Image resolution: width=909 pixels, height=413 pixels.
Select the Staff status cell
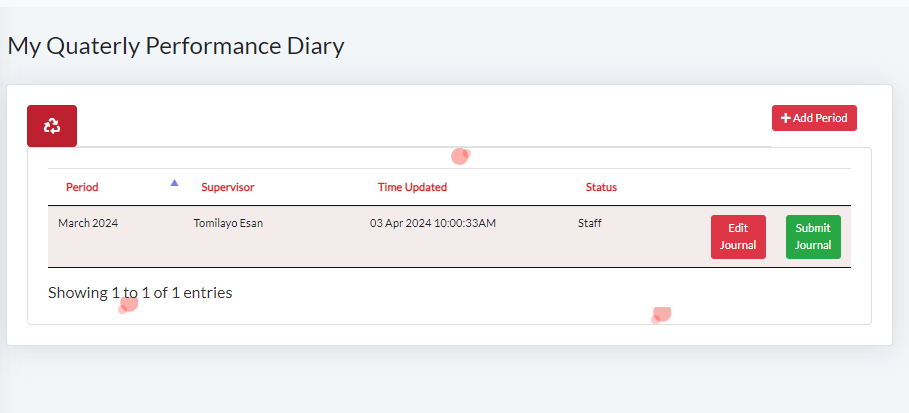coord(589,223)
